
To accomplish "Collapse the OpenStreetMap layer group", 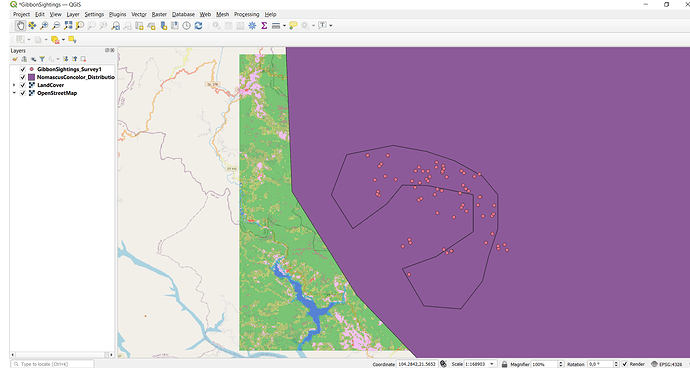I will (x=14, y=93).
